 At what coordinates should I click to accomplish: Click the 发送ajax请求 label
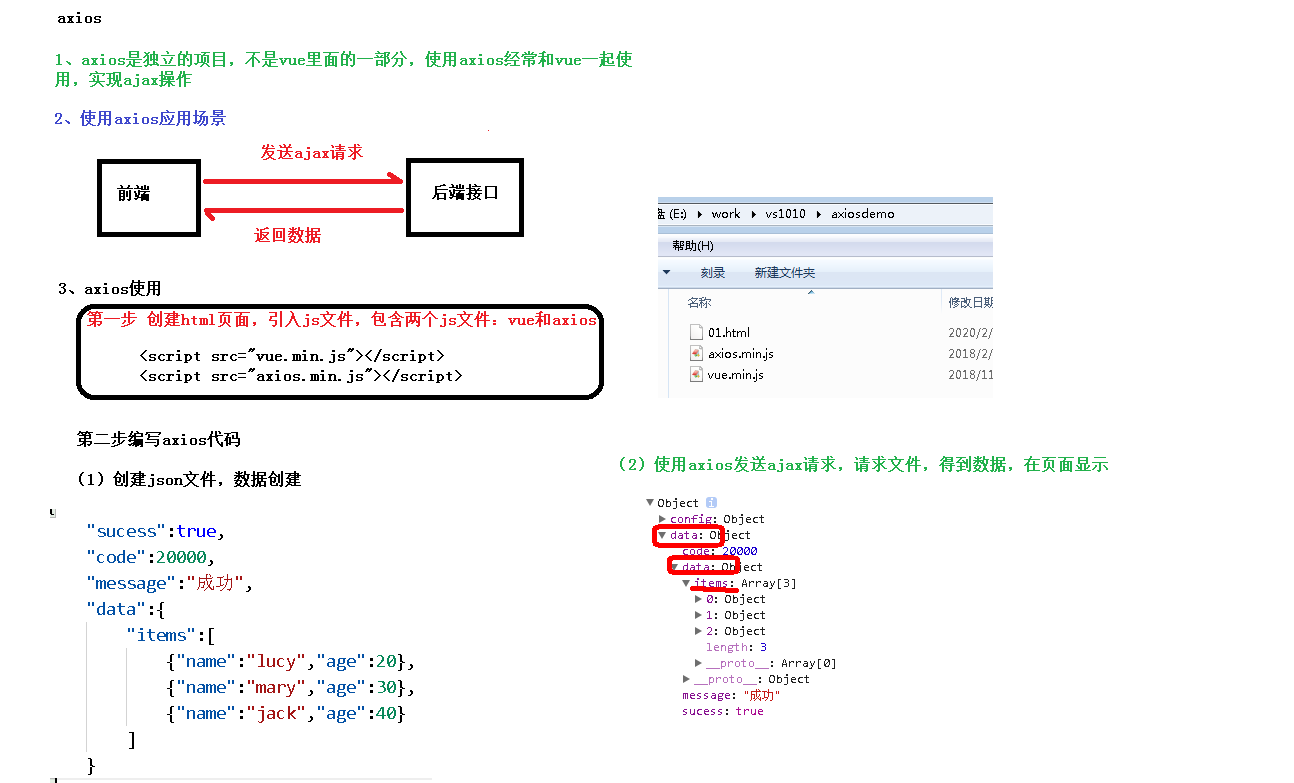(x=311, y=152)
